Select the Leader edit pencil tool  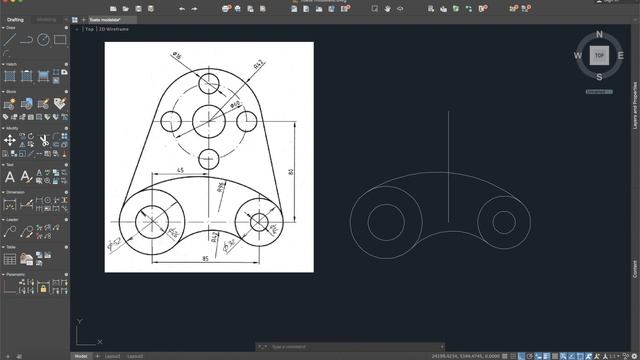(26, 231)
